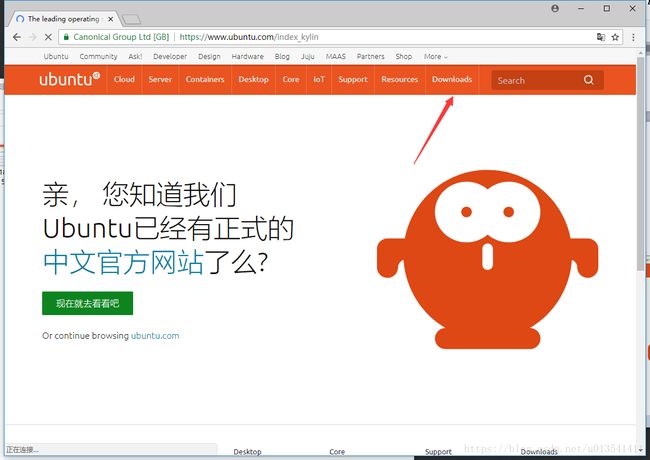Click the ubuntu logo in the header

coord(70,79)
